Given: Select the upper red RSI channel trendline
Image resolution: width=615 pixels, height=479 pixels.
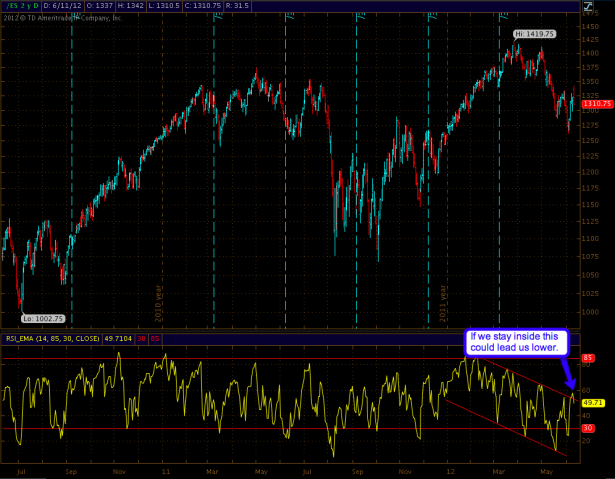Looking at the screenshot, I should coord(522,378).
